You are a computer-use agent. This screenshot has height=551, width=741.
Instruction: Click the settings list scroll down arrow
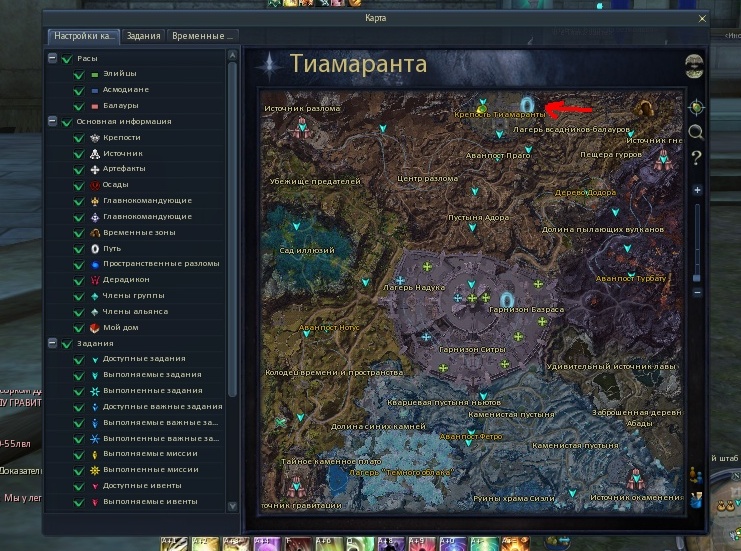coord(232,506)
